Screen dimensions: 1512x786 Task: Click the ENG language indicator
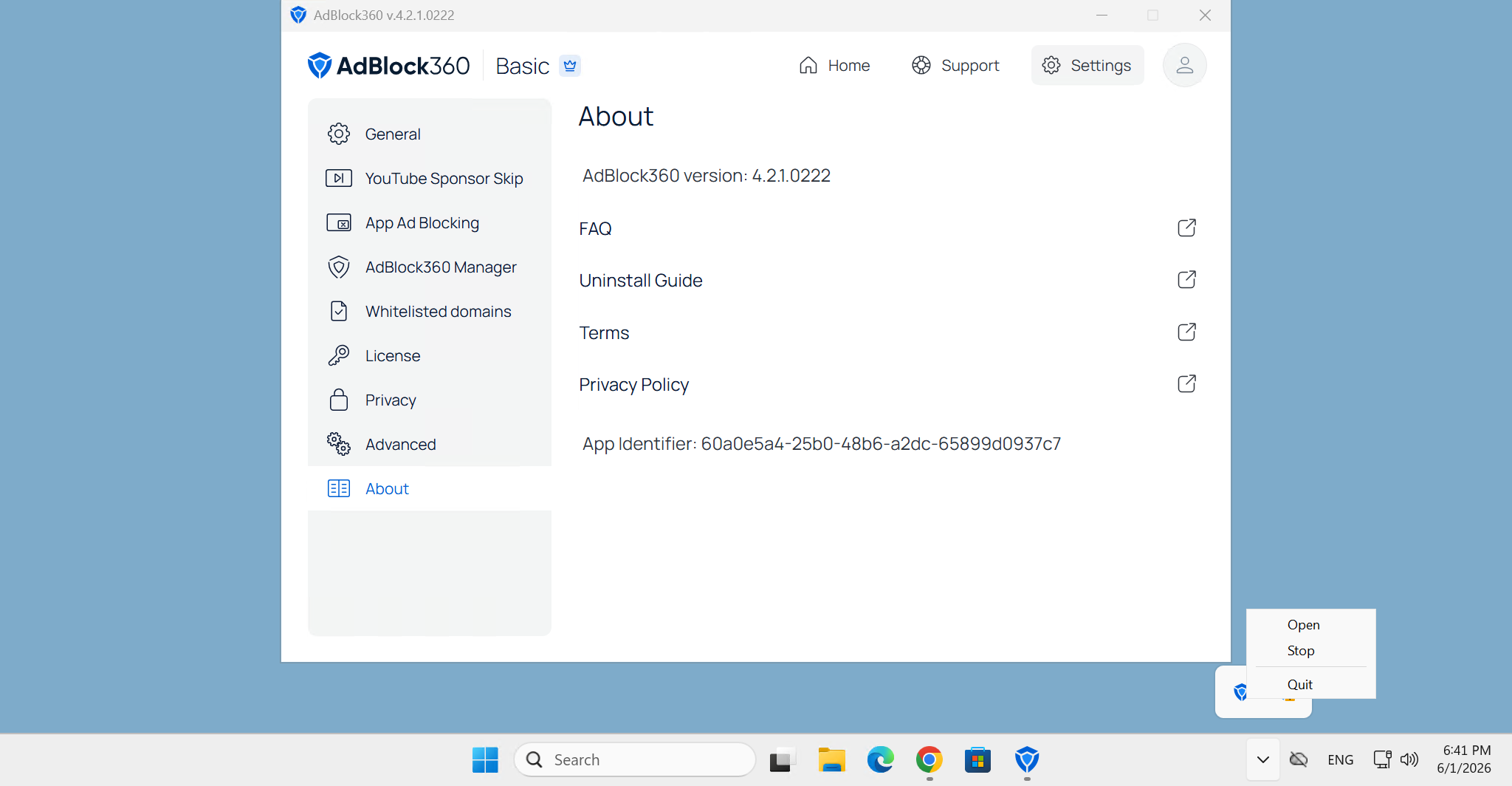(1340, 759)
